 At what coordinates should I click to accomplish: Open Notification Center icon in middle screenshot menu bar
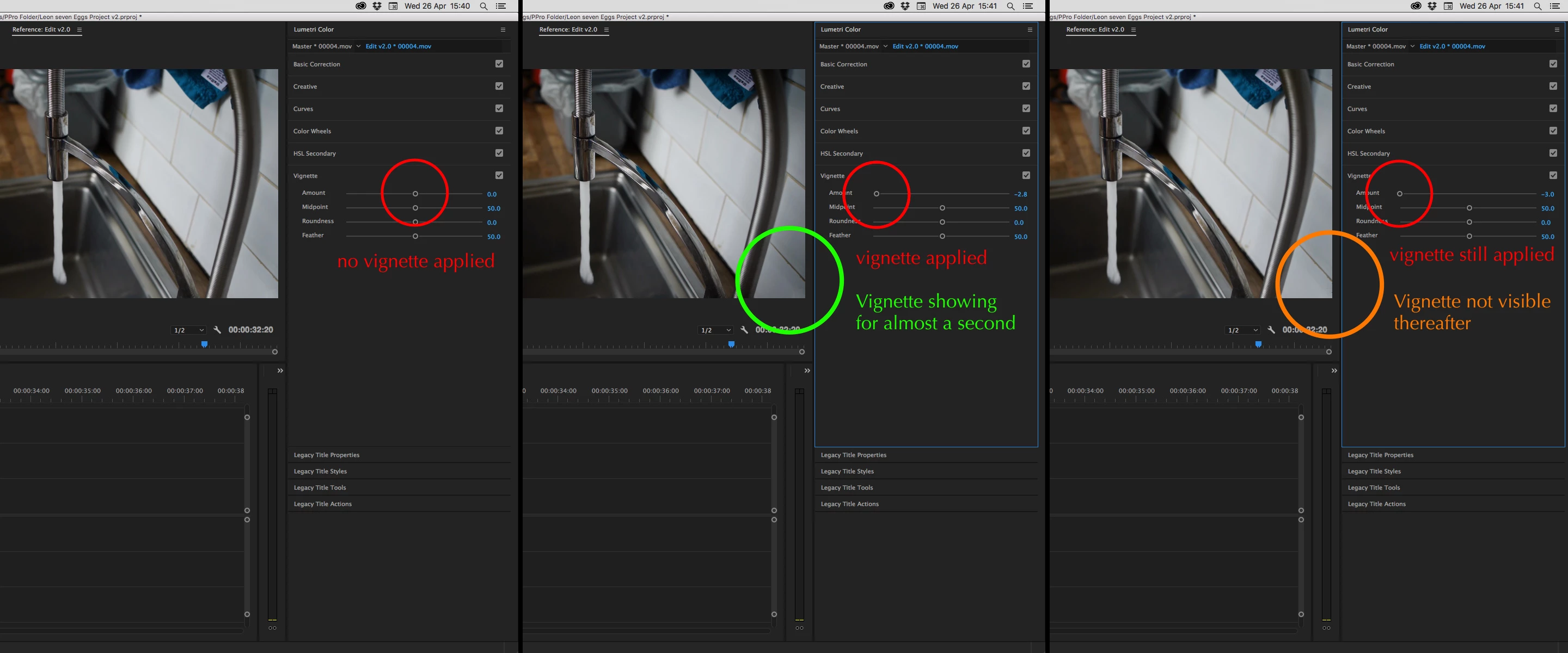tap(1027, 6)
